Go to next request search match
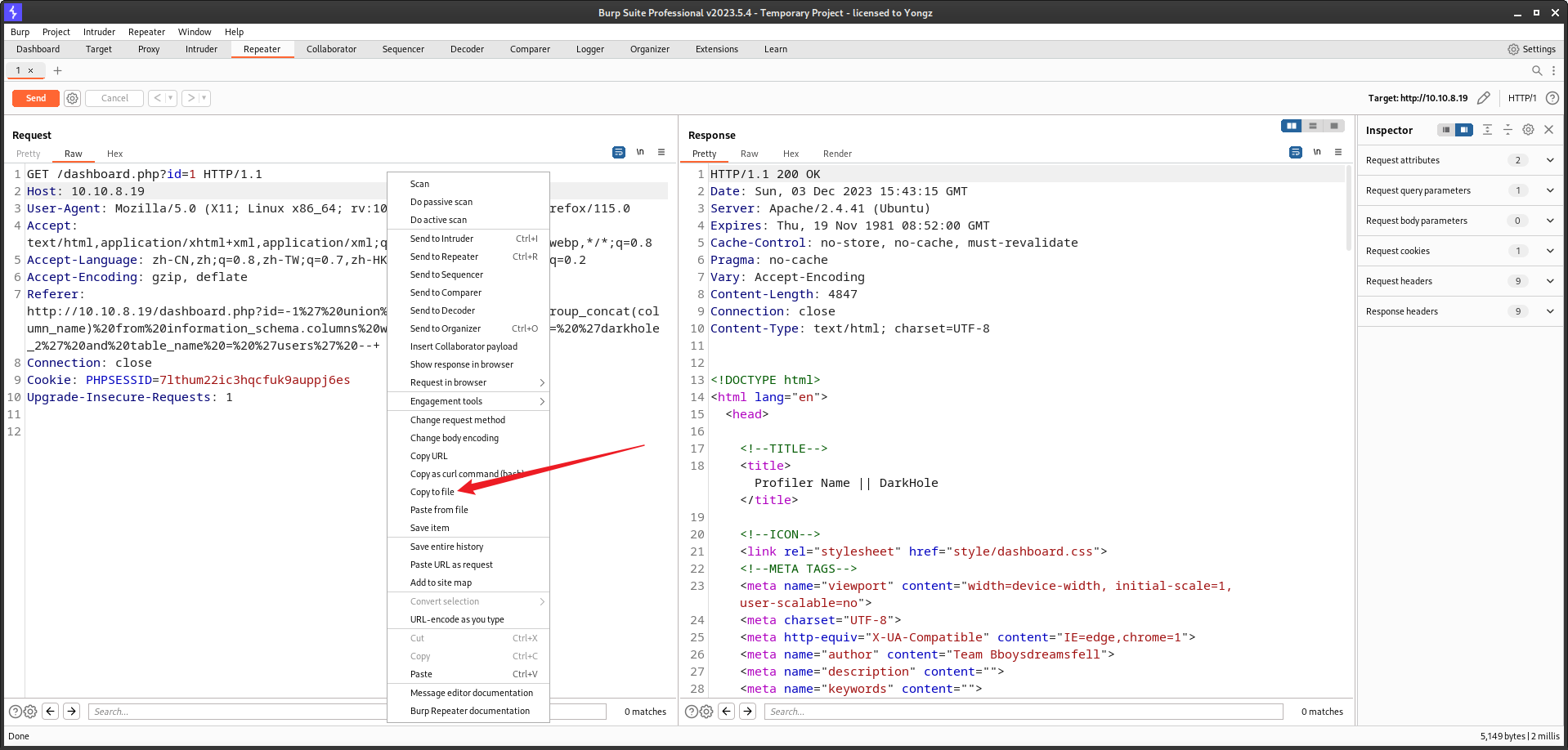This screenshot has height=750, width=1568. (72, 712)
